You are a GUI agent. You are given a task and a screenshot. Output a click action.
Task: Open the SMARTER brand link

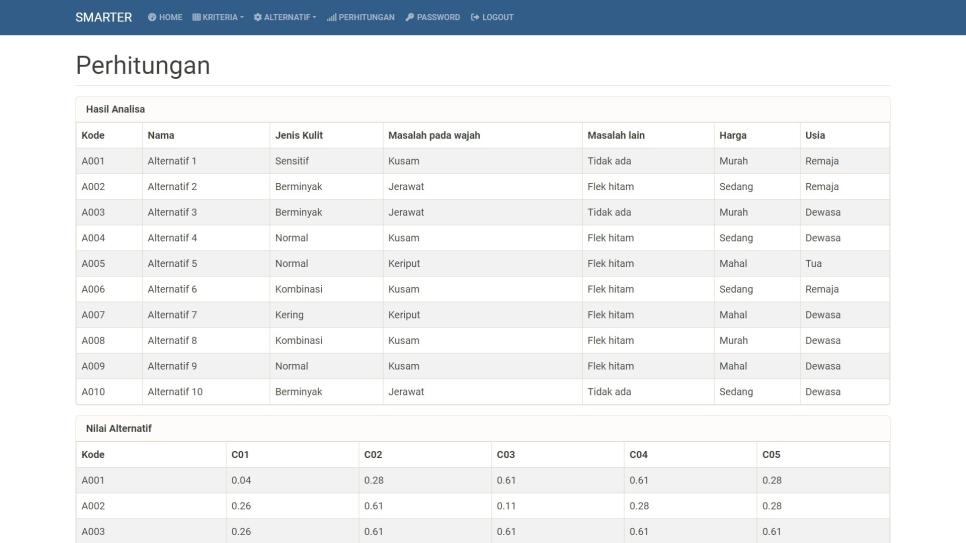(x=103, y=18)
